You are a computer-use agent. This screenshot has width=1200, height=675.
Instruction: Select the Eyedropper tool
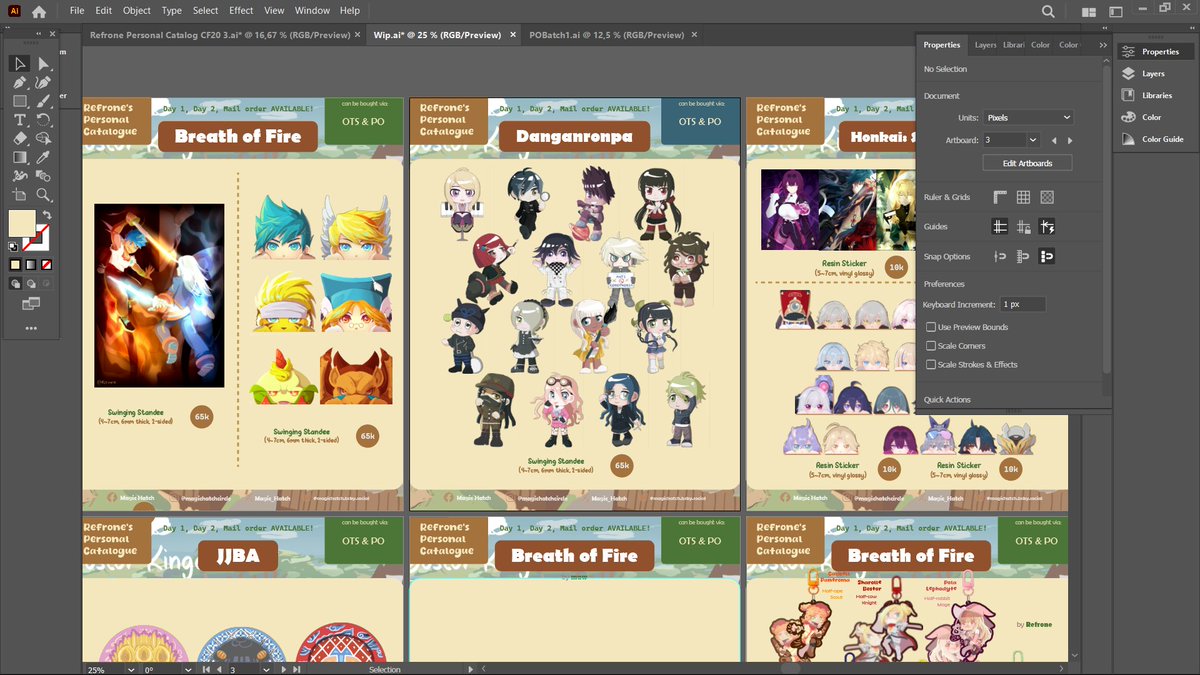[x=43, y=157]
